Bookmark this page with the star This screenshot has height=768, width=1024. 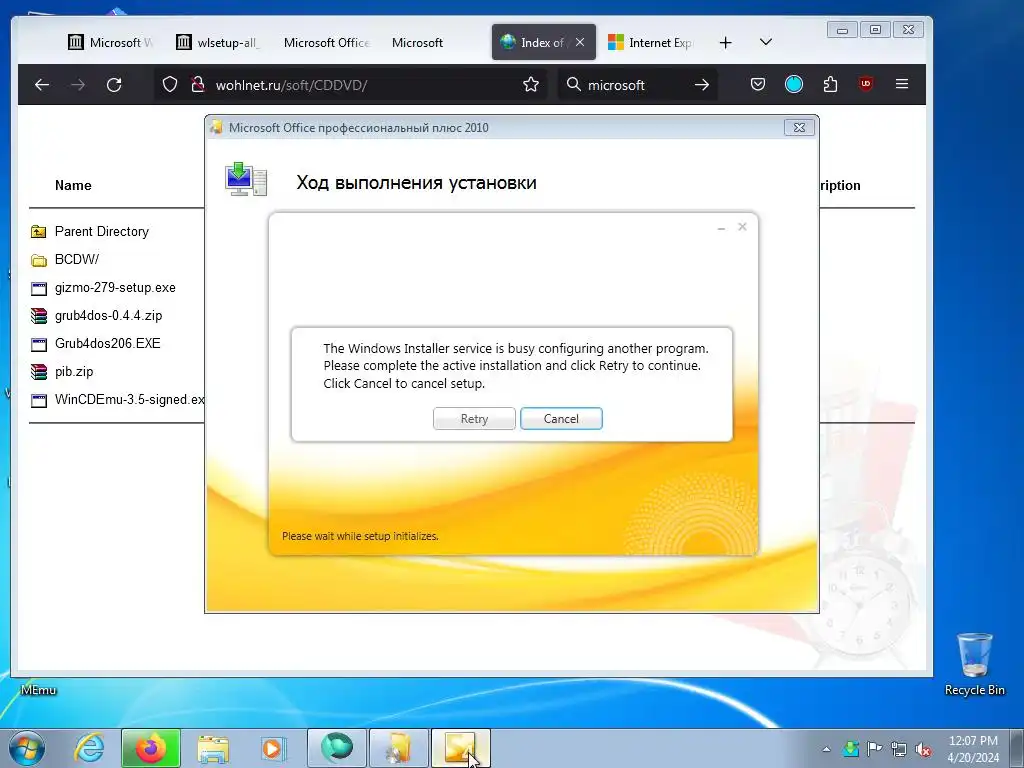(x=531, y=84)
